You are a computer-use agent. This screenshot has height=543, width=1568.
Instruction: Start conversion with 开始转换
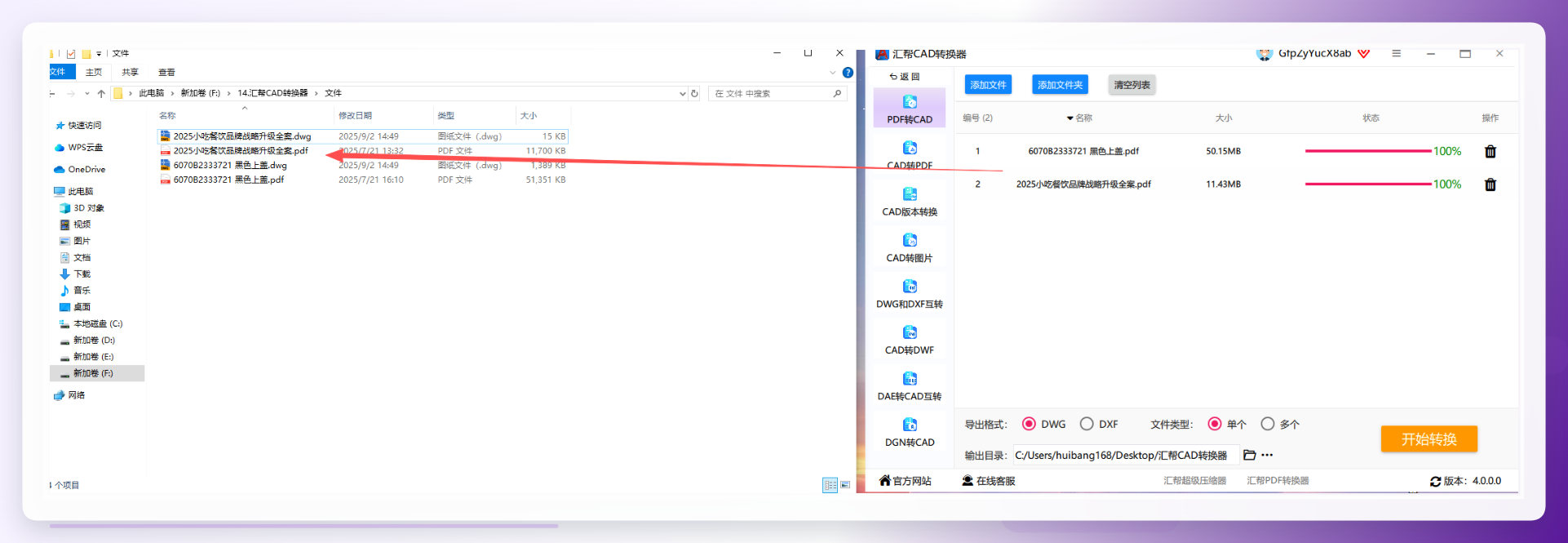tap(1428, 439)
